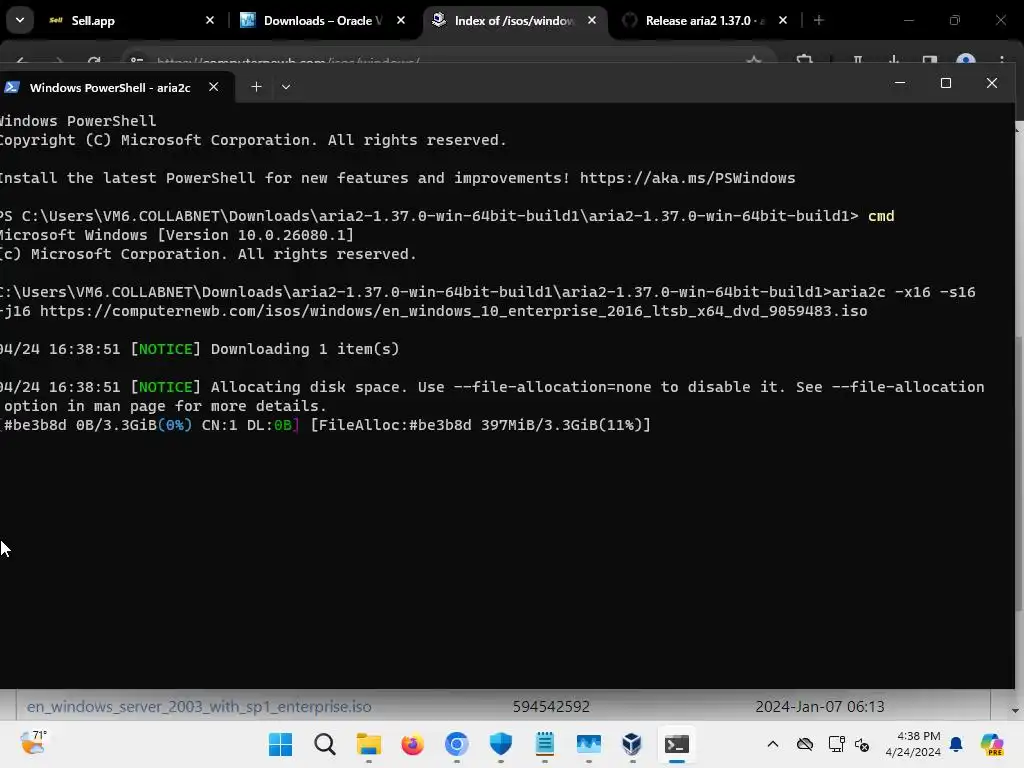Maximize the Windows Terminal window
This screenshot has height=768, width=1024.
946,83
